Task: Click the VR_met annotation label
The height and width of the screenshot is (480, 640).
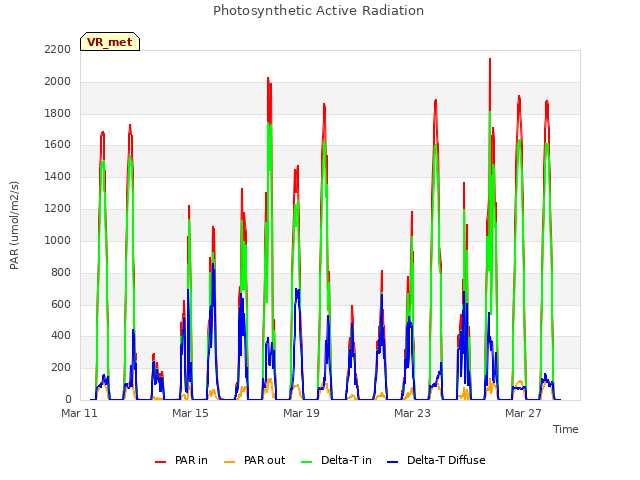Action: click(110, 42)
